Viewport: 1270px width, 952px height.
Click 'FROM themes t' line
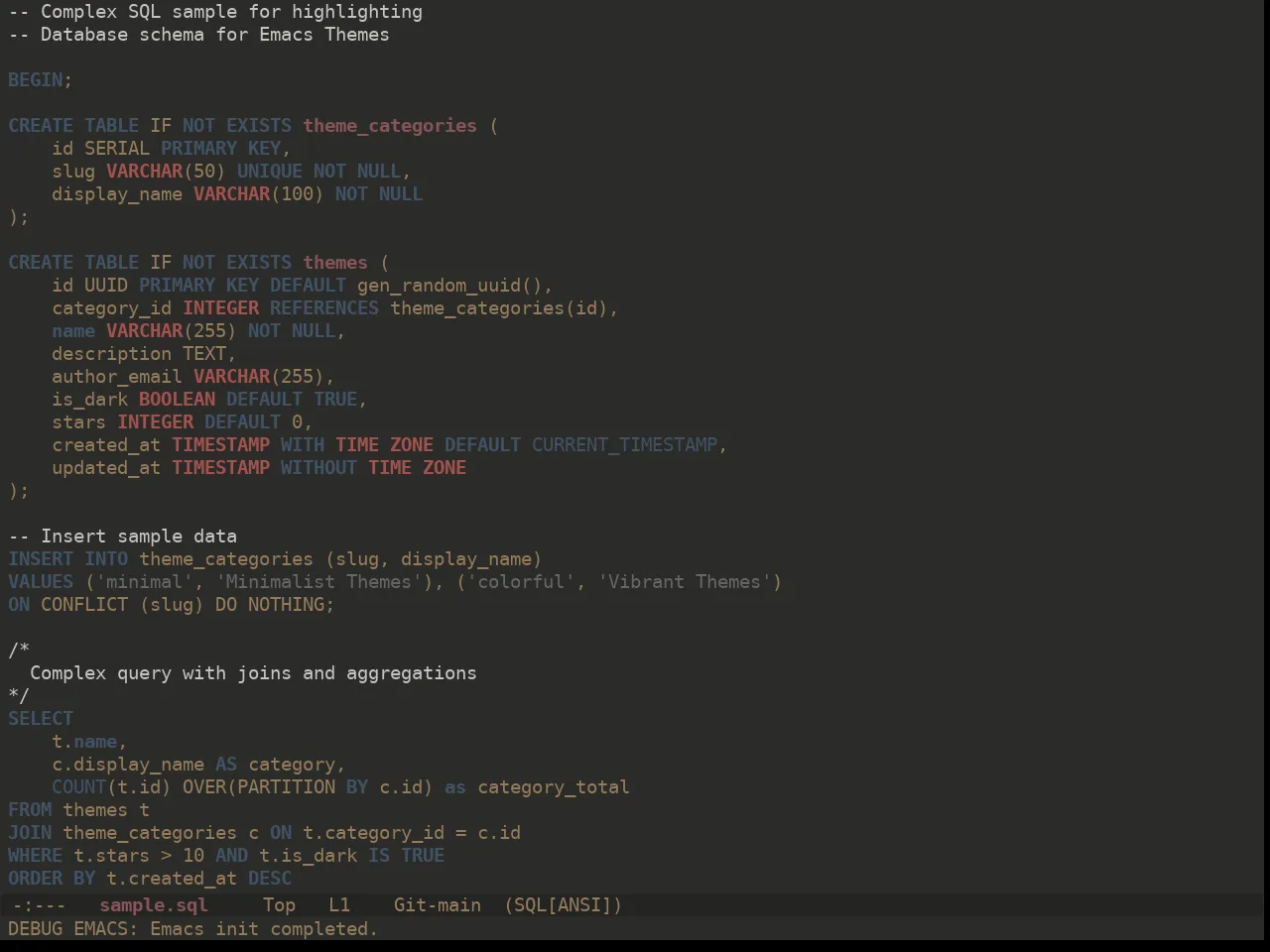[x=78, y=810]
